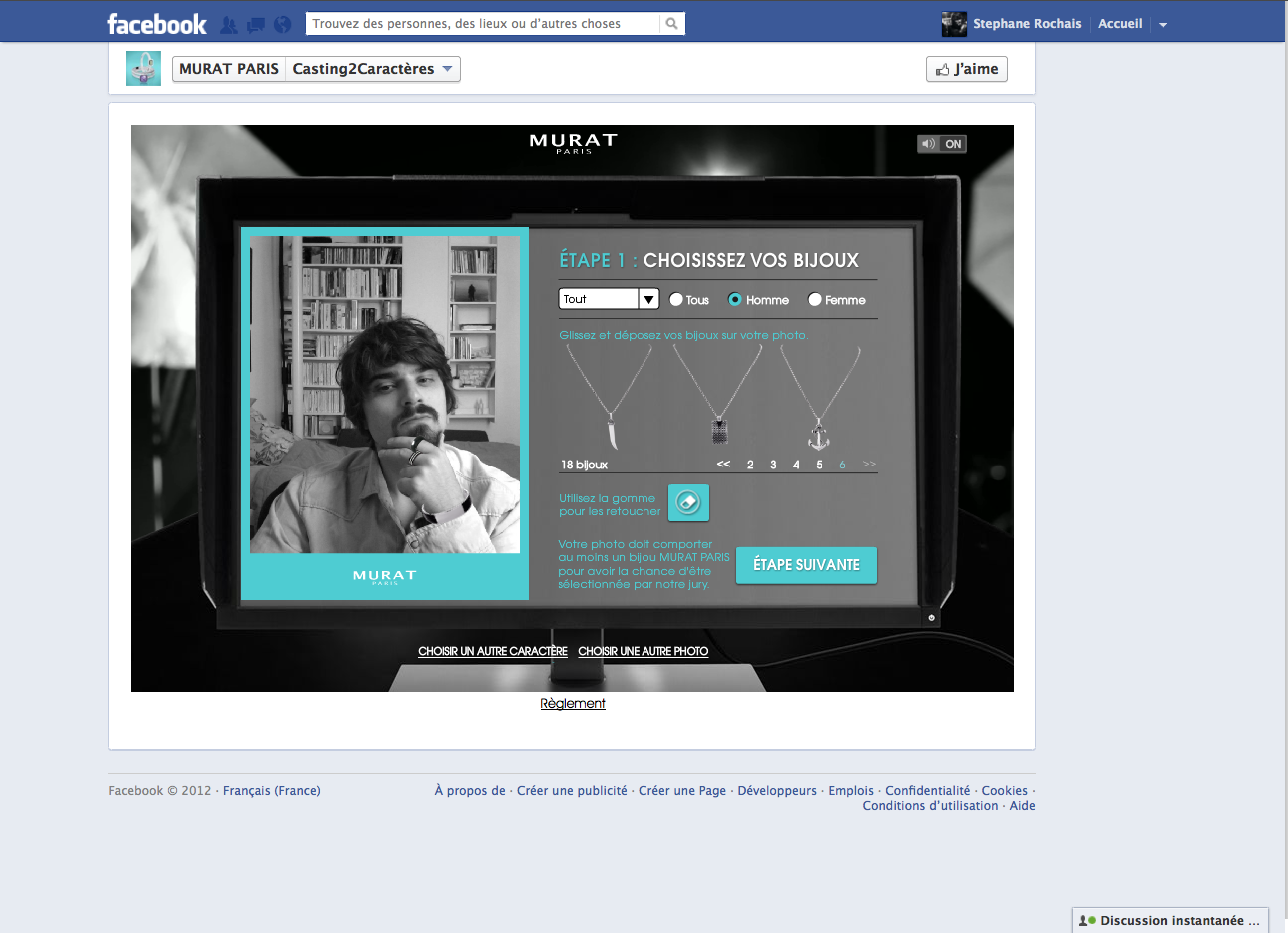Open Facebook friend requests icon
Image resolution: width=1288 pixels, height=933 pixels.
pos(229,24)
